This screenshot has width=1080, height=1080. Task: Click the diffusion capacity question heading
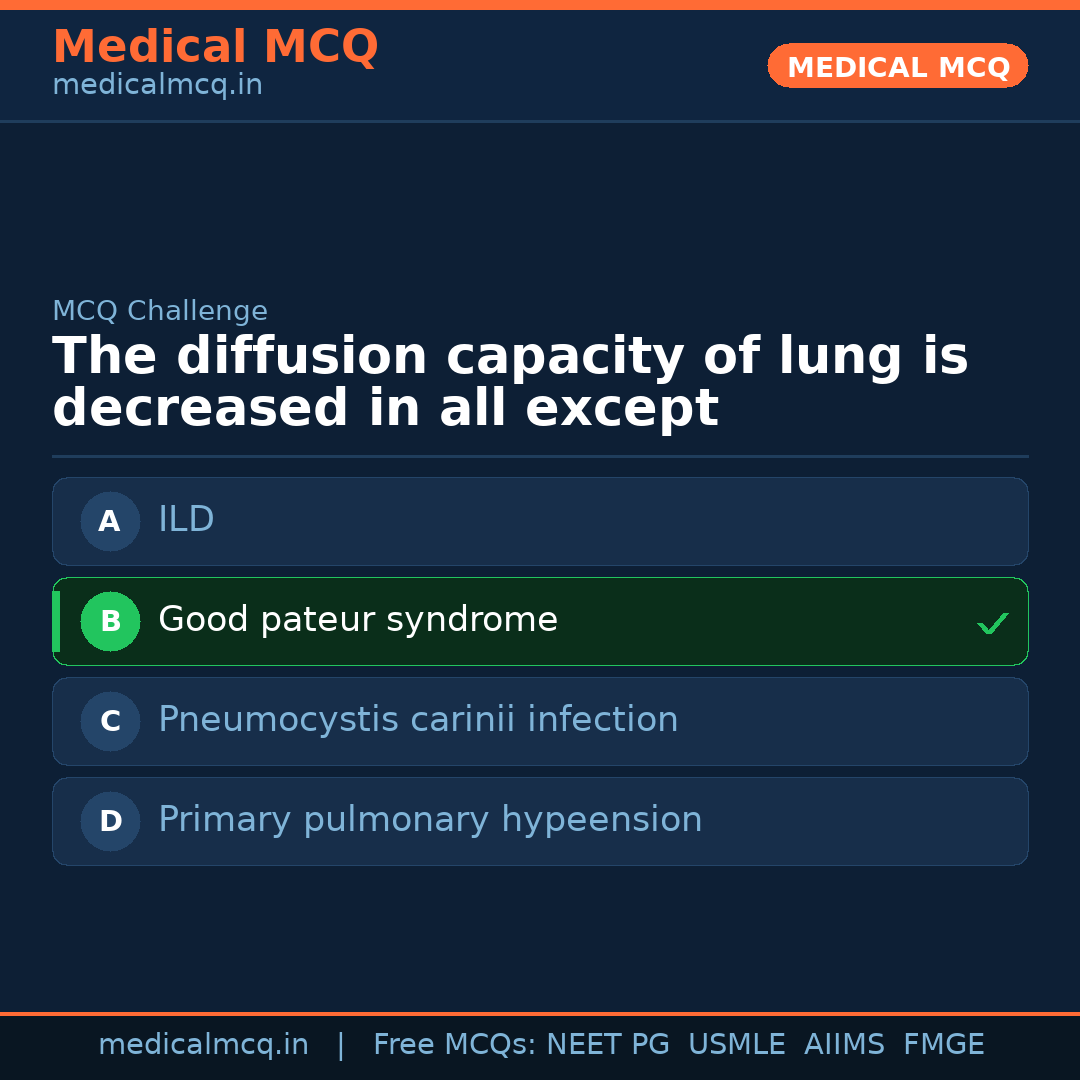pos(510,382)
